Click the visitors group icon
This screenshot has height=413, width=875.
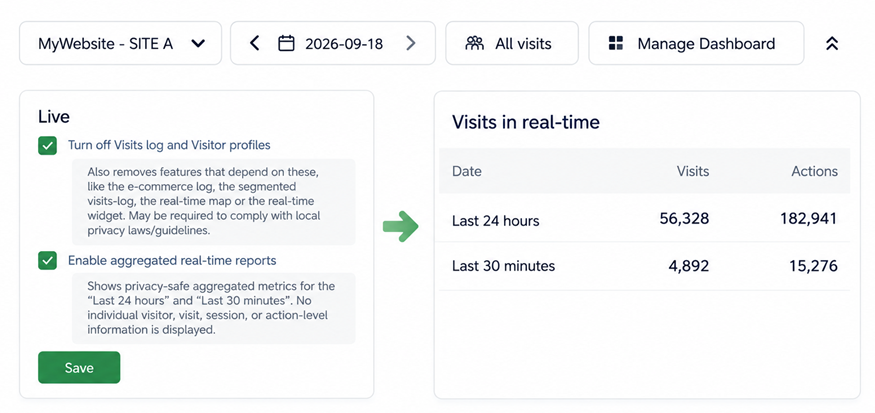tap(474, 43)
